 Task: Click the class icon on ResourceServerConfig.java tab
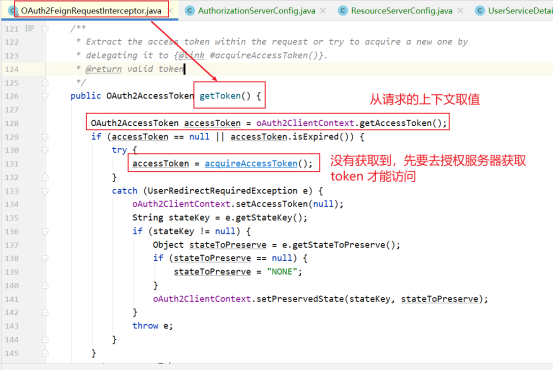(343, 11)
